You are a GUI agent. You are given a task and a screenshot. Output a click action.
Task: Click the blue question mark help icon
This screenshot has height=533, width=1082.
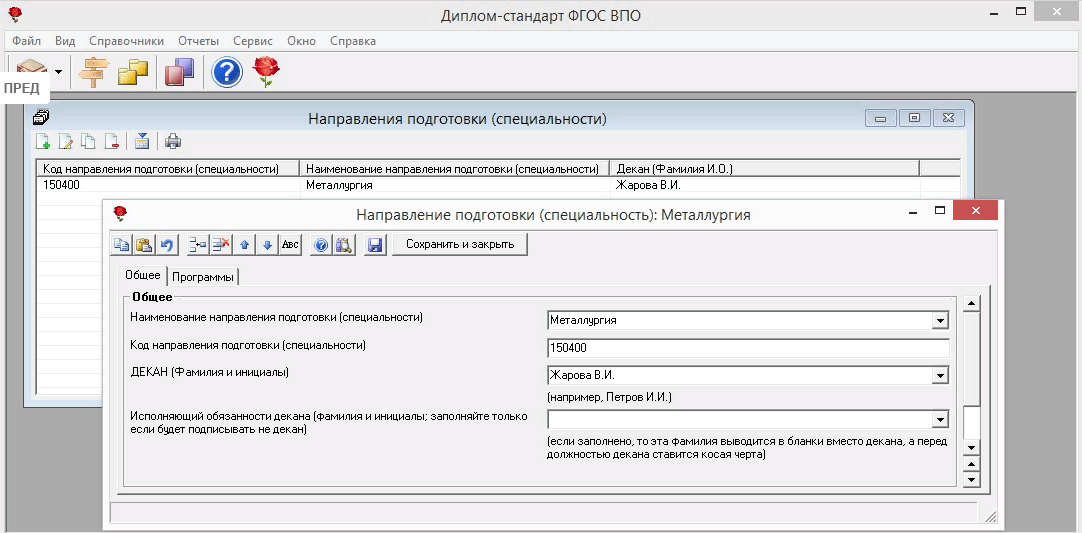pyautogui.click(x=227, y=72)
